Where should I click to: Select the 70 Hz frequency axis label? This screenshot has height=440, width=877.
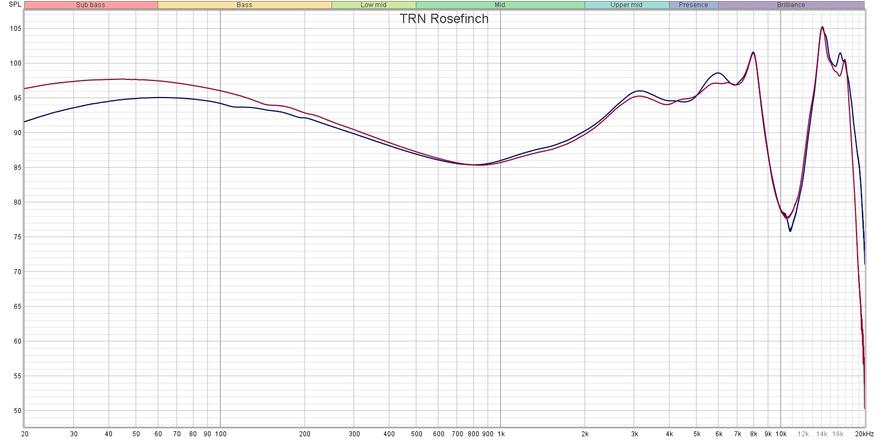177,434
